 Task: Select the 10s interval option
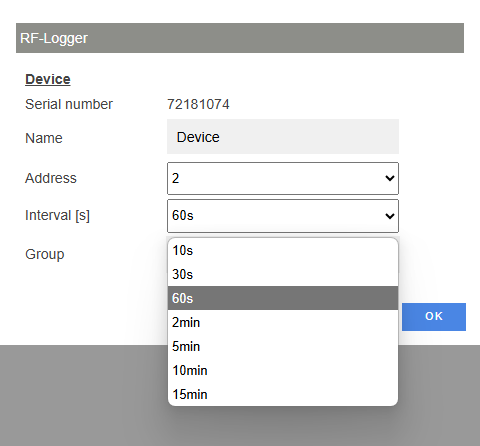(283, 250)
